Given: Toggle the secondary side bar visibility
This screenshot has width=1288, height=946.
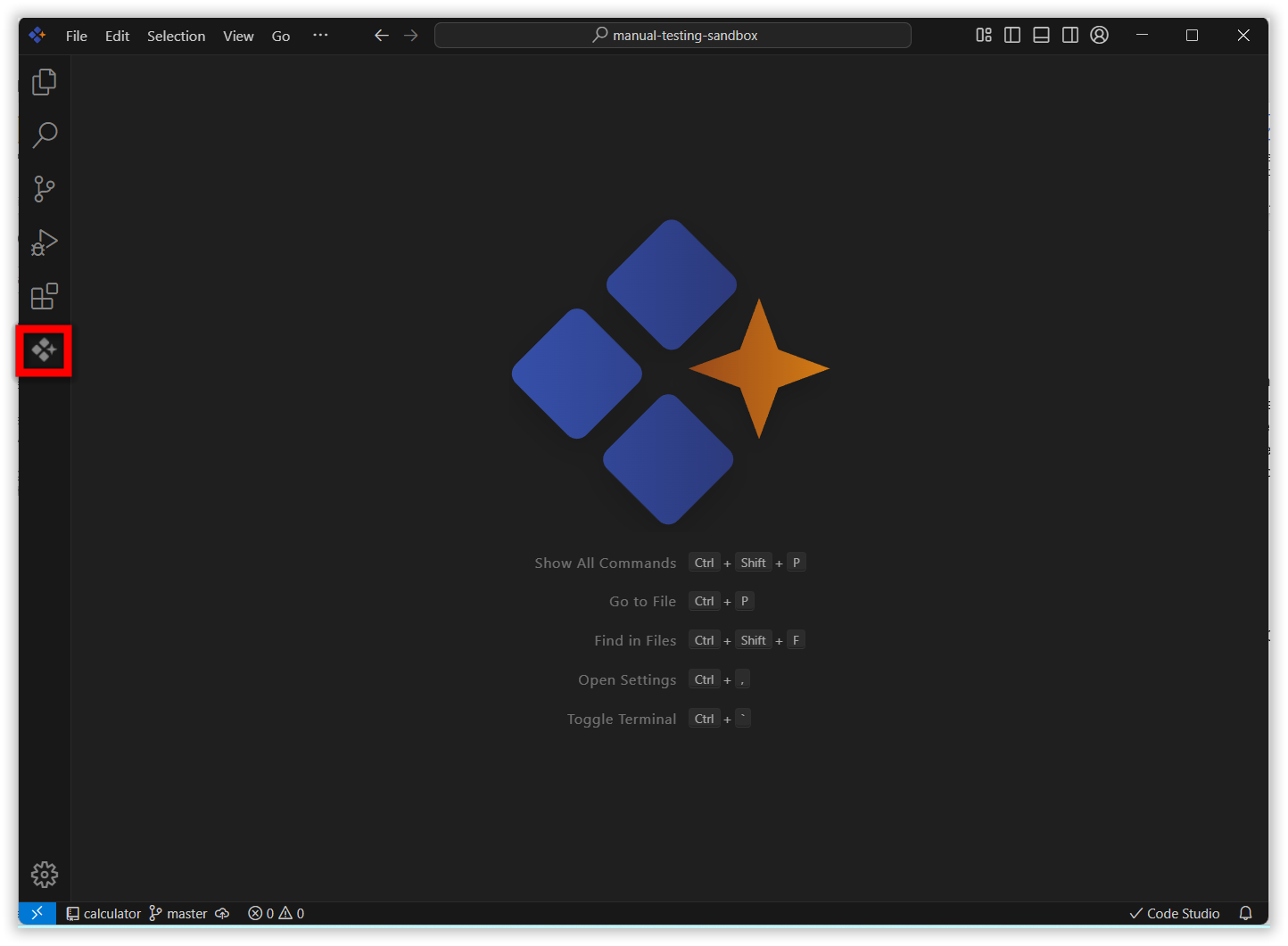Looking at the screenshot, I should tap(1070, 36).
